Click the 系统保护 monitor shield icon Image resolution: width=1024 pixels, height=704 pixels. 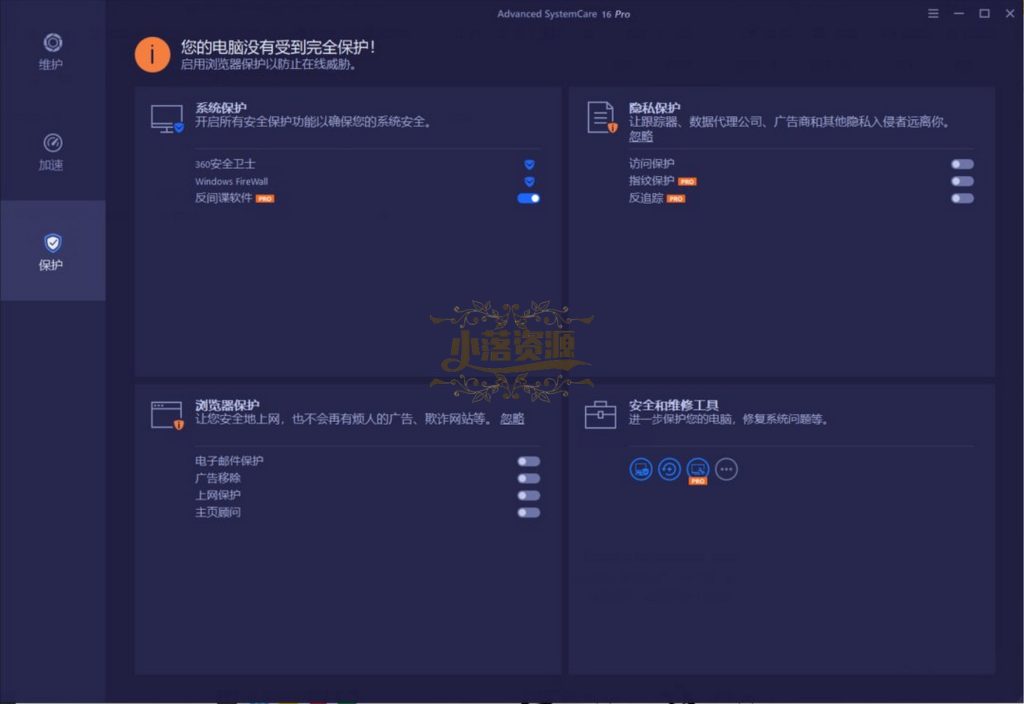[x=167, y=119]
